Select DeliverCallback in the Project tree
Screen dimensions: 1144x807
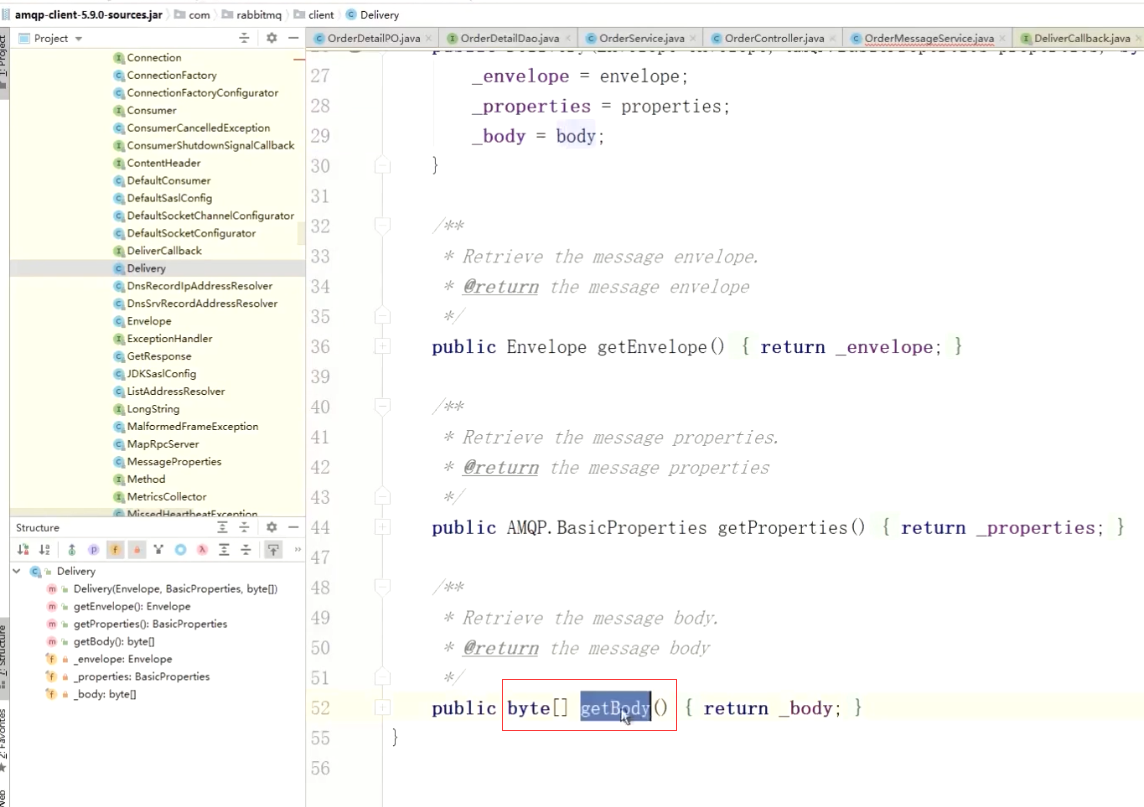click(164, 250)
